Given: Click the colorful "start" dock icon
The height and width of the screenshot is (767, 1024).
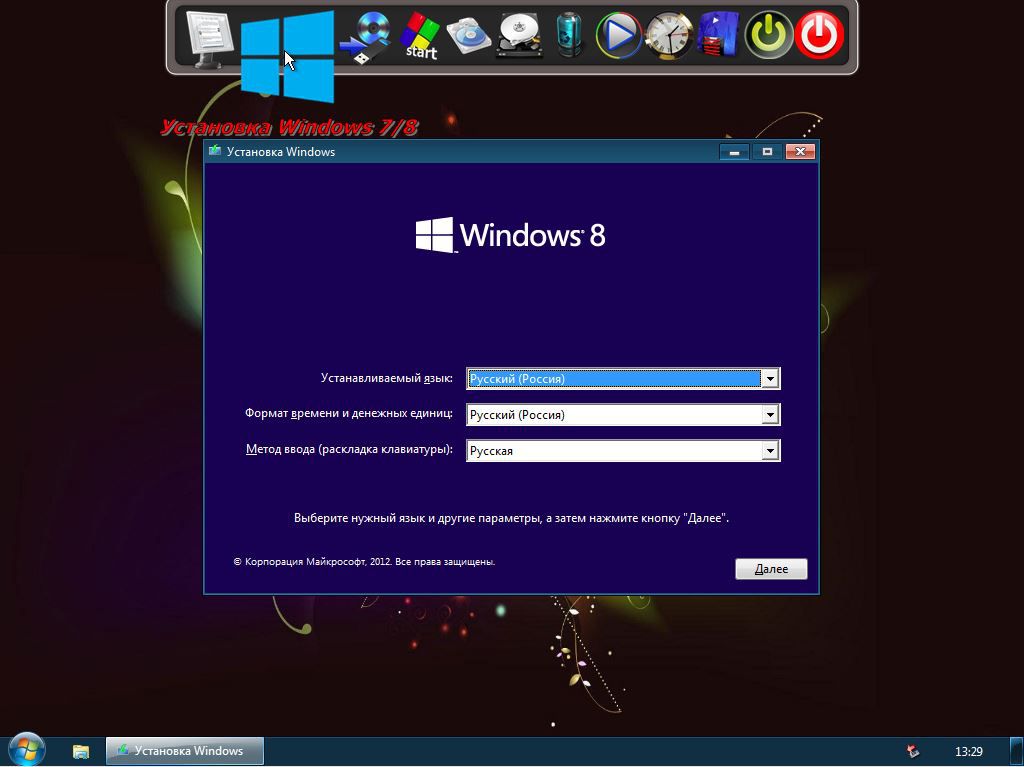Looking at the screenshot, I should 419,36.
